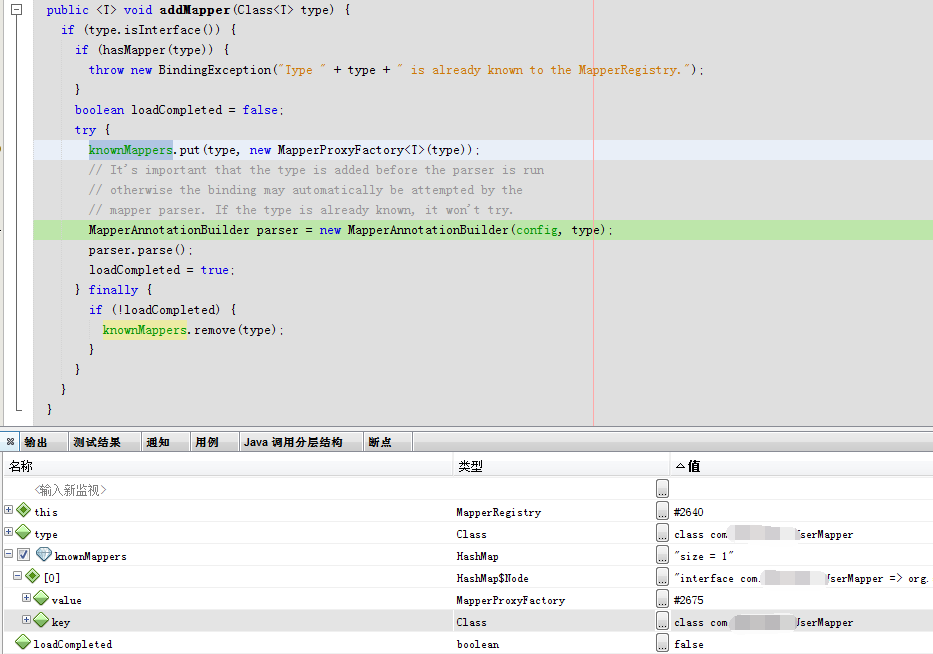
Task: Open value editor button for value #2675
Action: 662,599
